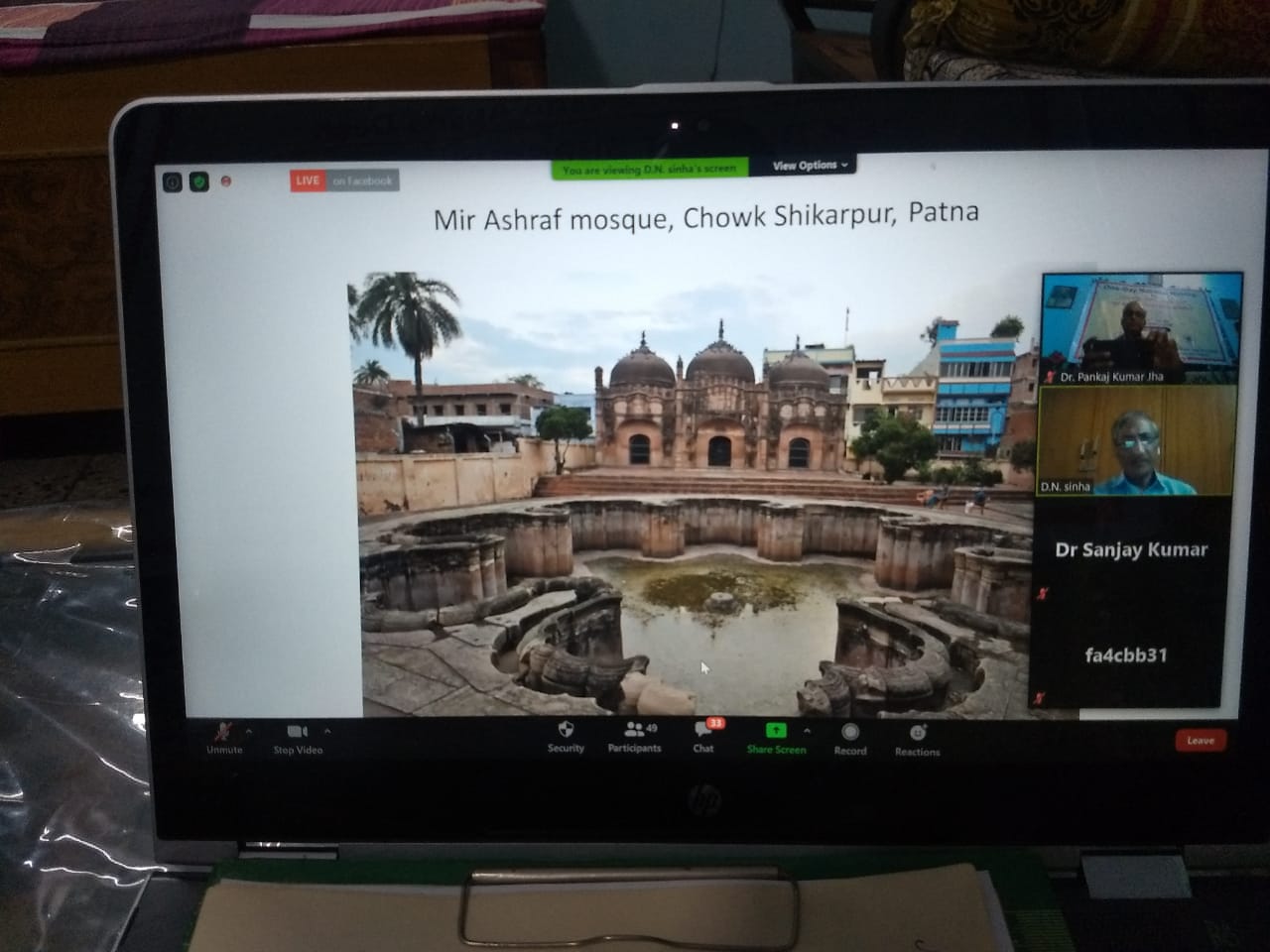Expand video options arrow beside Stop Video

point(326,732)
